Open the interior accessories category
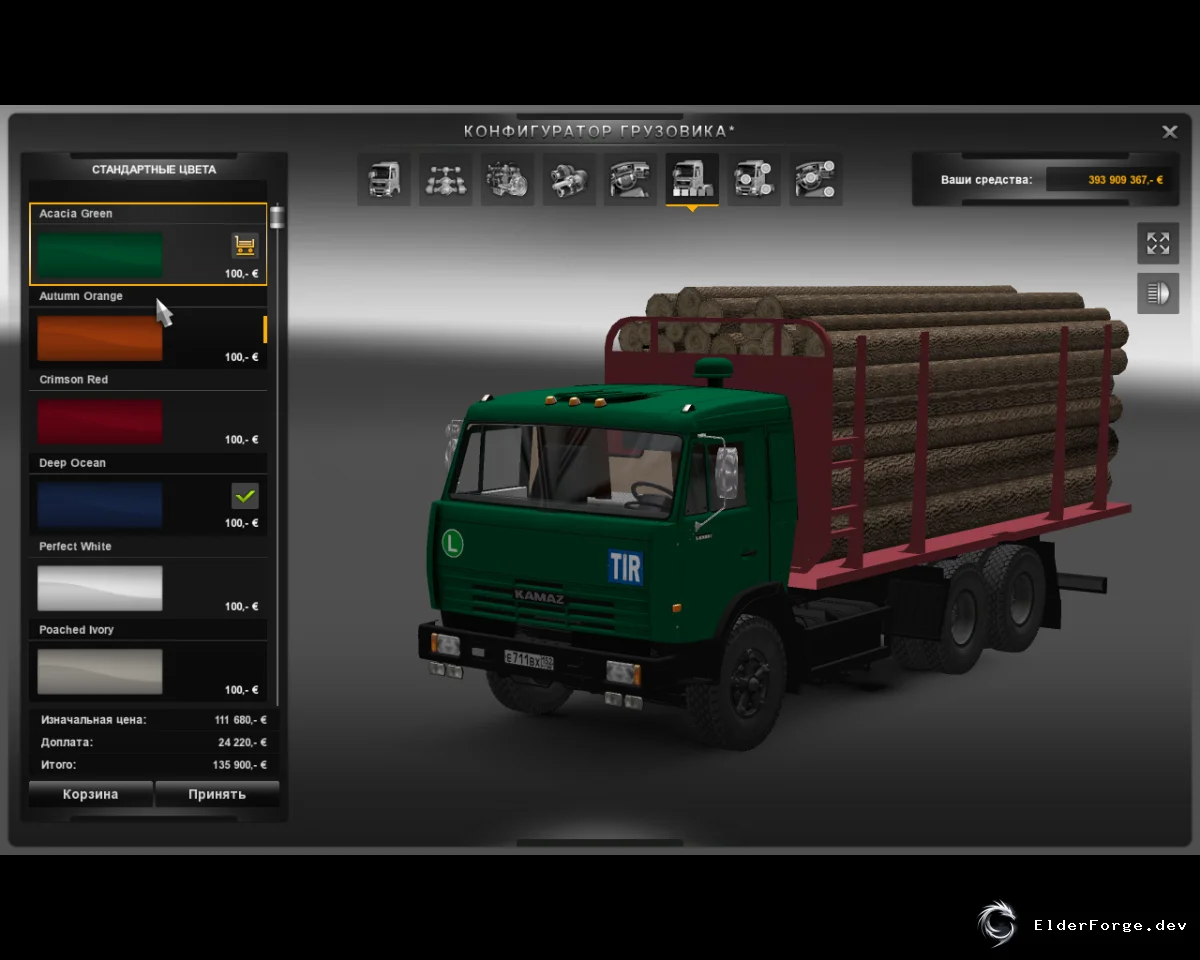Image resolution: width=1200 pixels, height=960 pixels. (x=816, y=180)
